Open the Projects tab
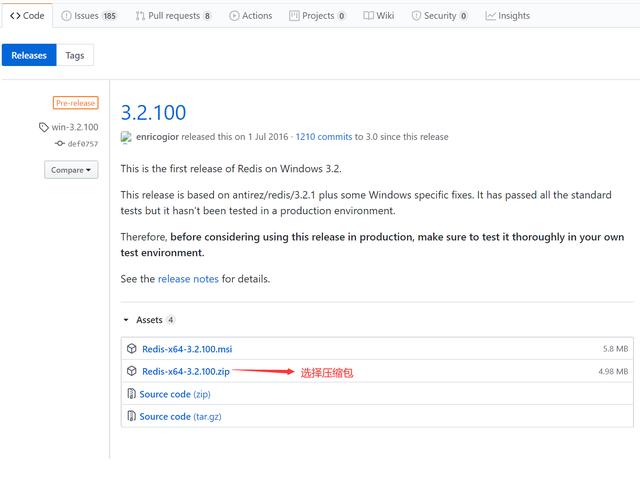Image resolution: width=640 pixels, height=484 pixels. [317, 16]
